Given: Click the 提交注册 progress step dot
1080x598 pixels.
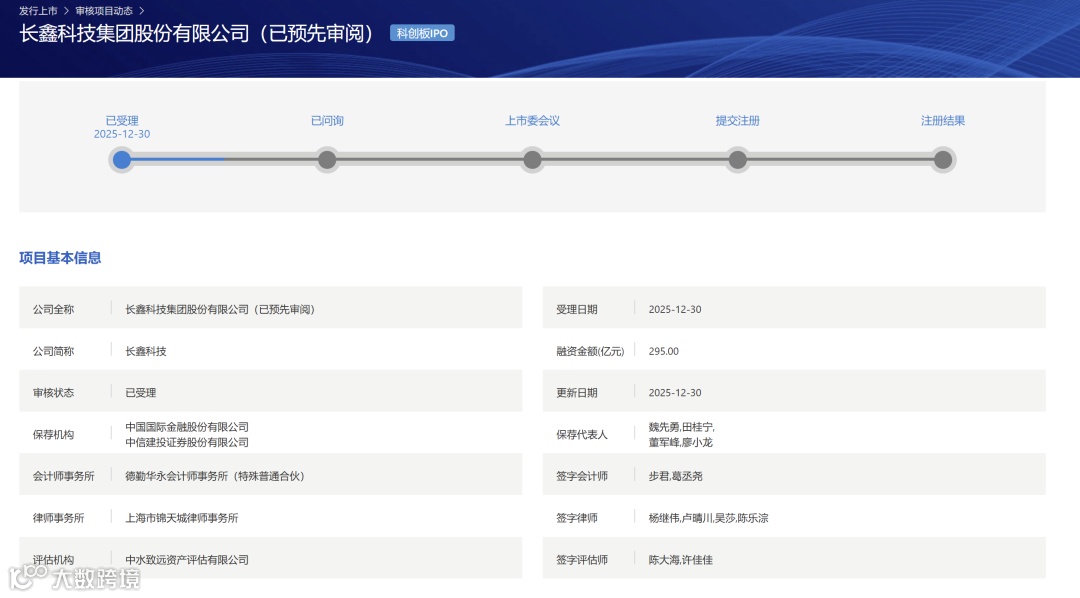Looking at the screenshot, I should pyautogui.click(x=738, y=160).
